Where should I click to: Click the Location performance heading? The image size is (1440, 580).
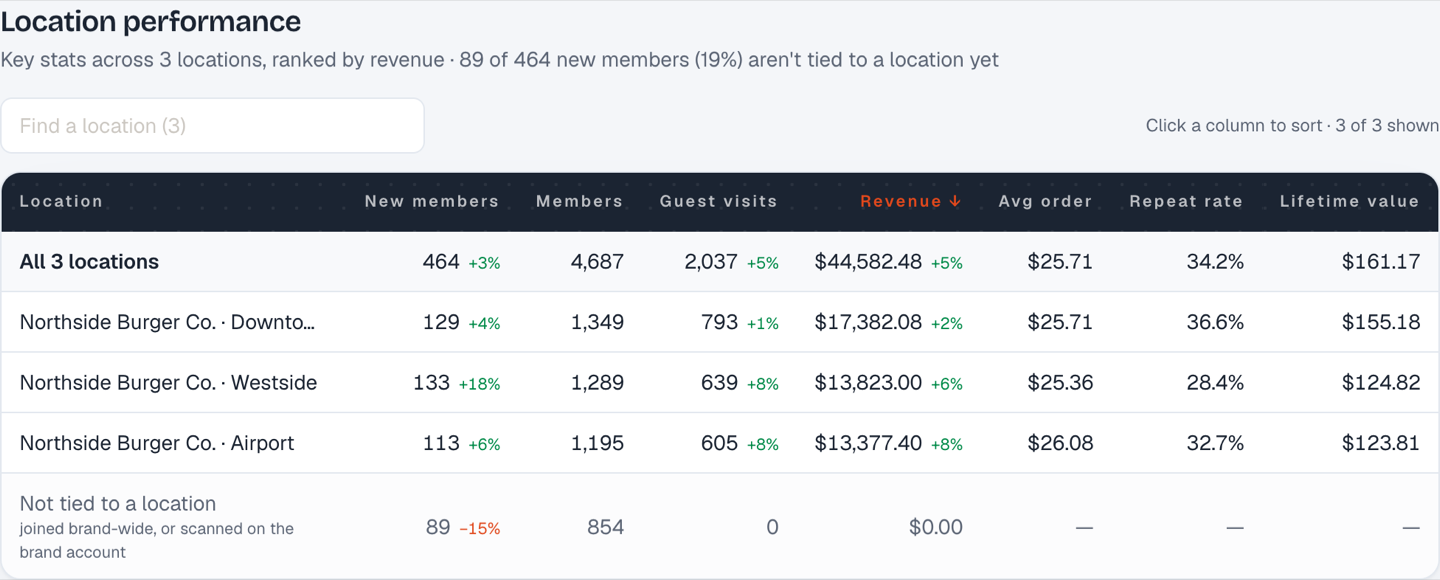[x=151, y=21]
